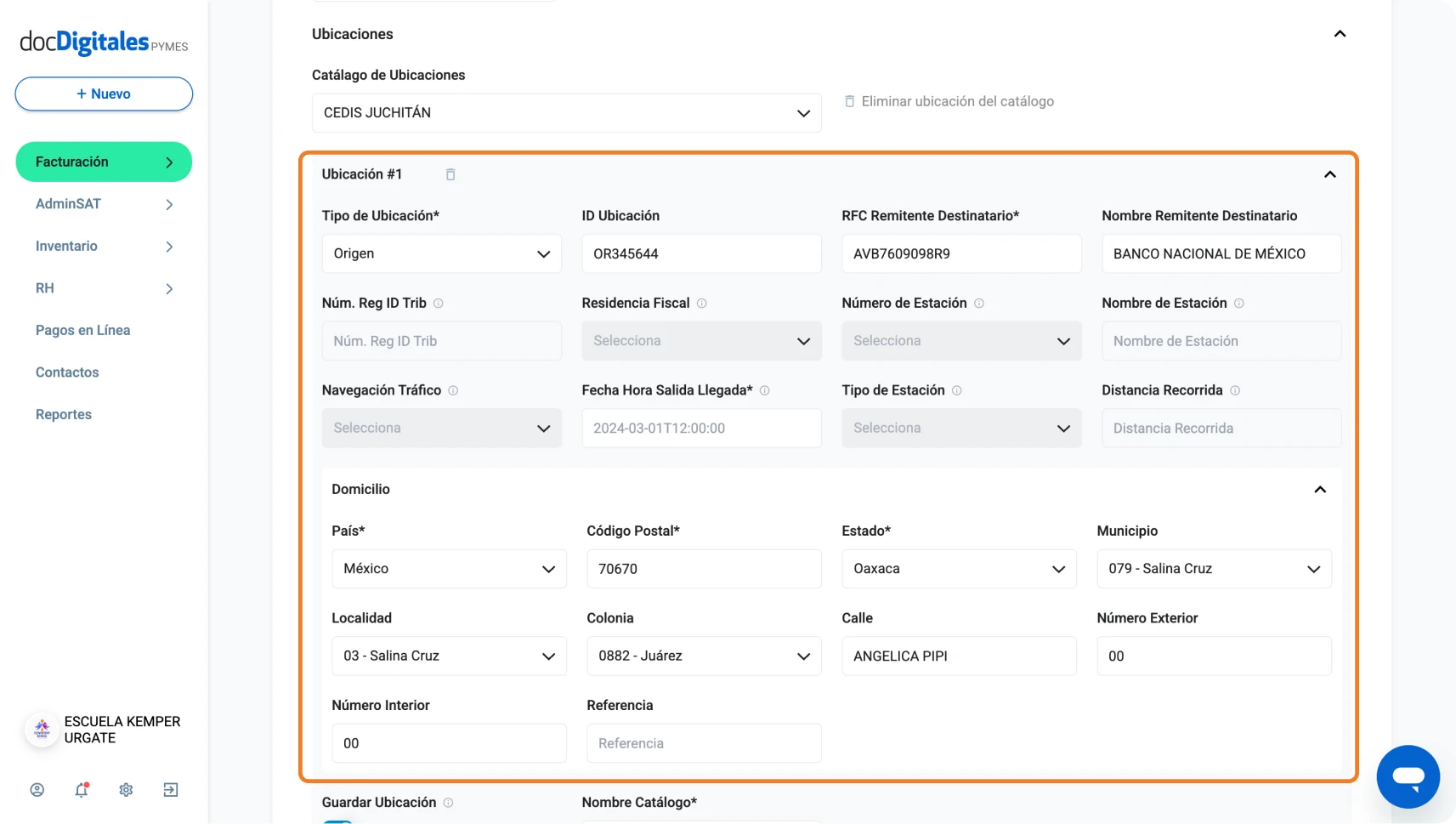Click the info icon beside Distancia Recorrida
1456x824 pixels.
click(1235, 390)
